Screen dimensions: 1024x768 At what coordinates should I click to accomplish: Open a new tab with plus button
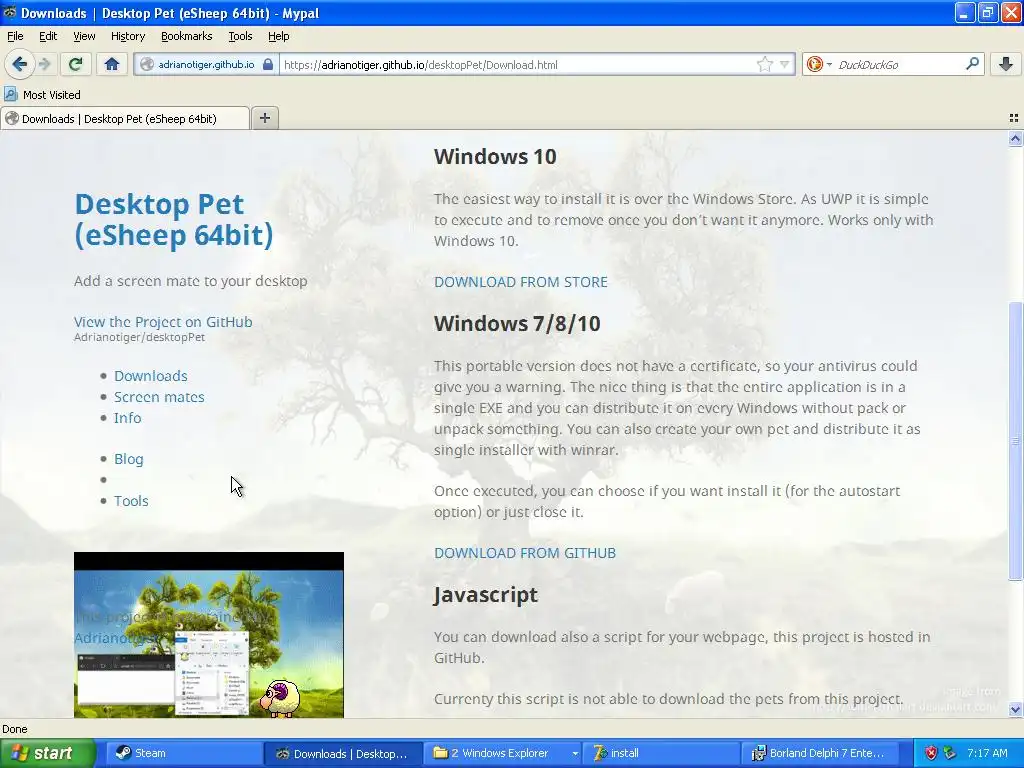(x=264, y=118)
